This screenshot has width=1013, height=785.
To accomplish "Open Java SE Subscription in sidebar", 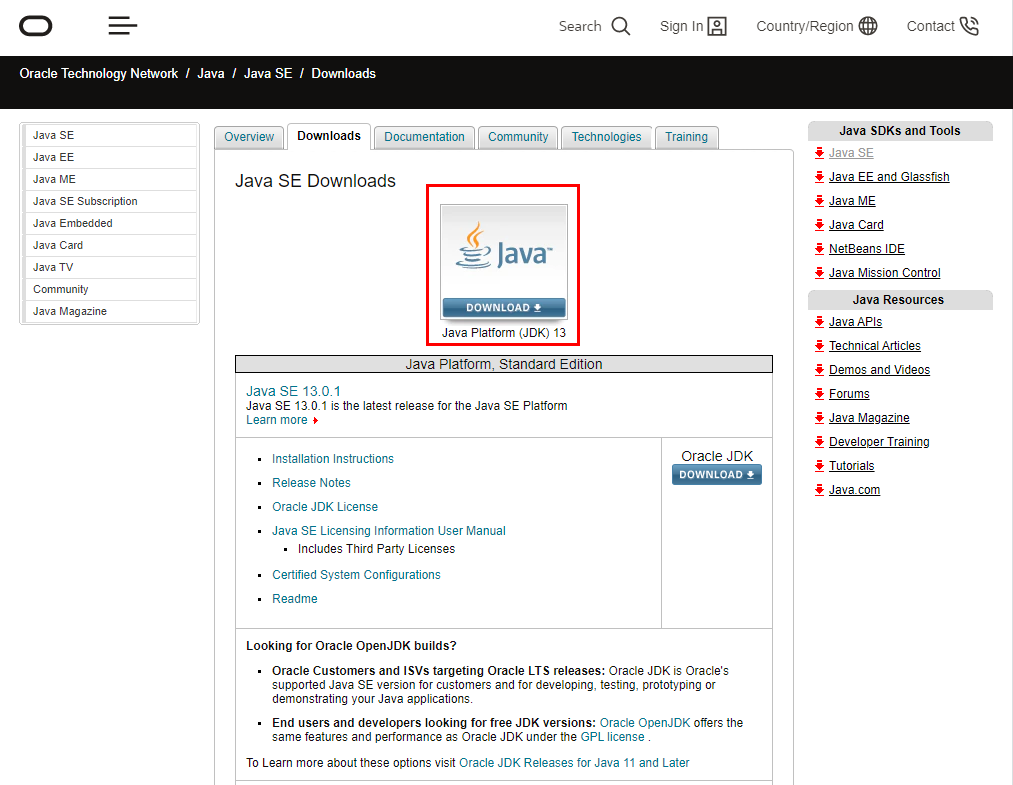I will tap(110, 201).
